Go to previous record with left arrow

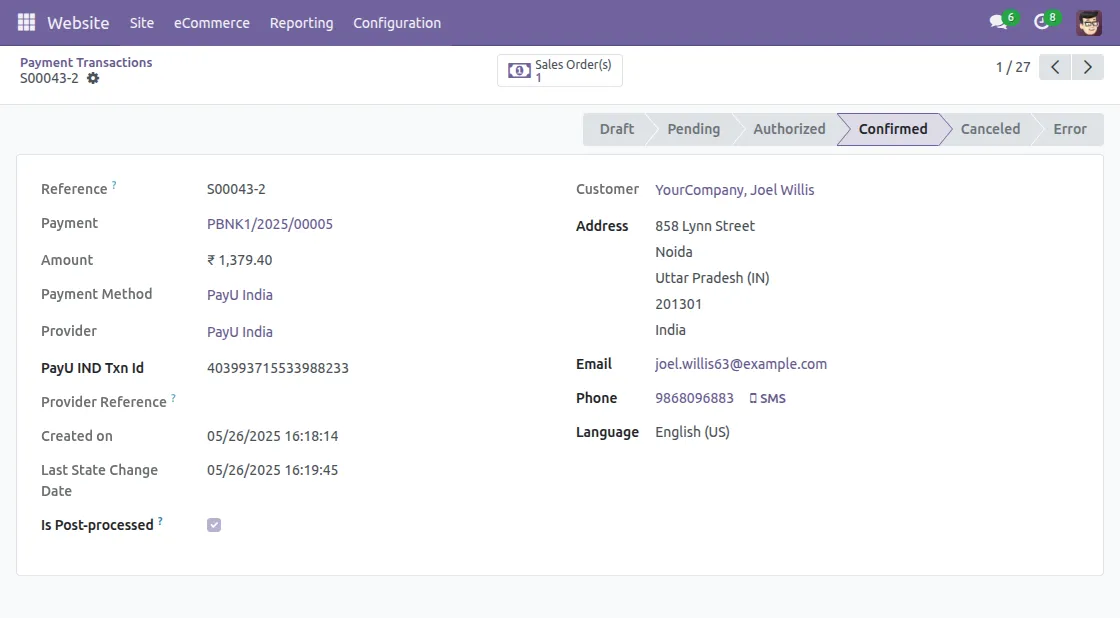[1055, 66]
